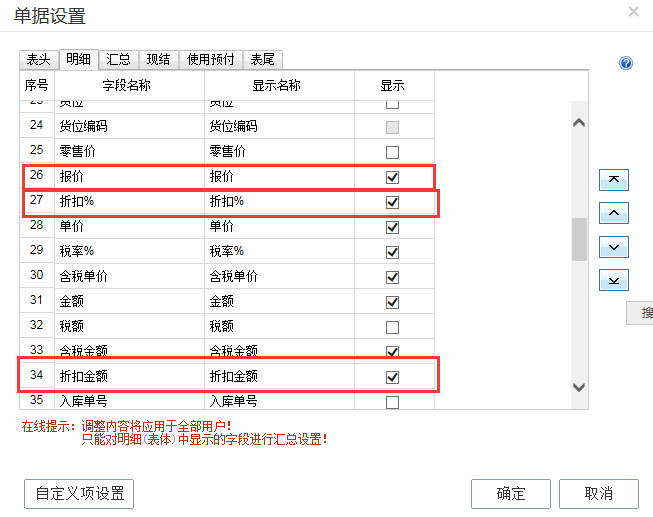
Task: Click the move-down arrow button
Action: (613, 247)
